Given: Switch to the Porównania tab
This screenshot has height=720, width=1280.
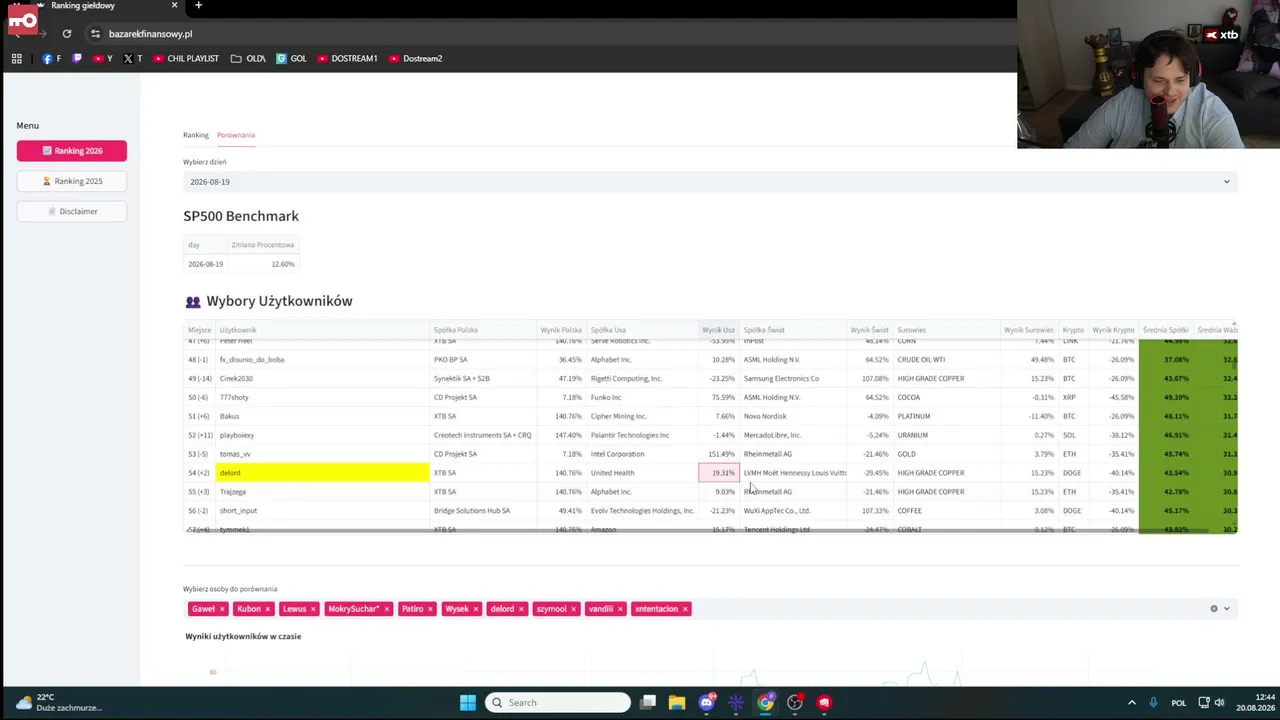Looking at the screenshot, I should pyautogui.click(x=236, y=135).
